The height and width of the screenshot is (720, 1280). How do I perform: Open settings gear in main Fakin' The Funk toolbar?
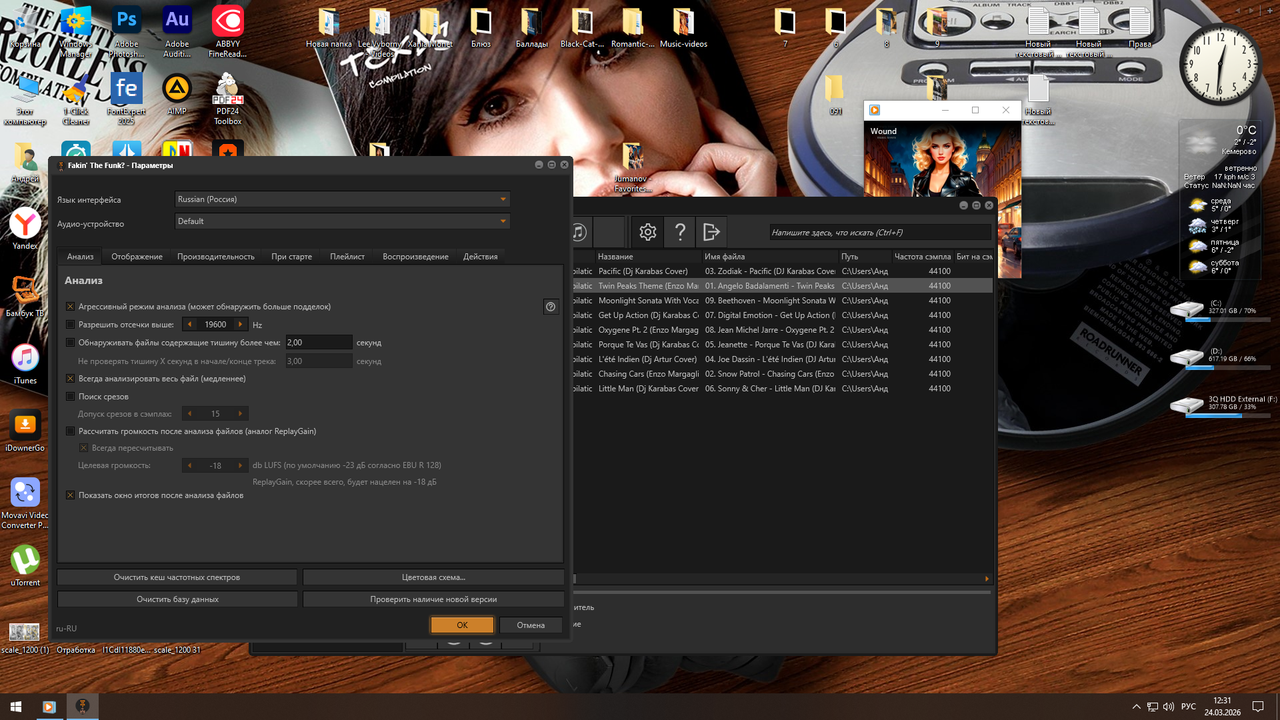coord(648,232)
